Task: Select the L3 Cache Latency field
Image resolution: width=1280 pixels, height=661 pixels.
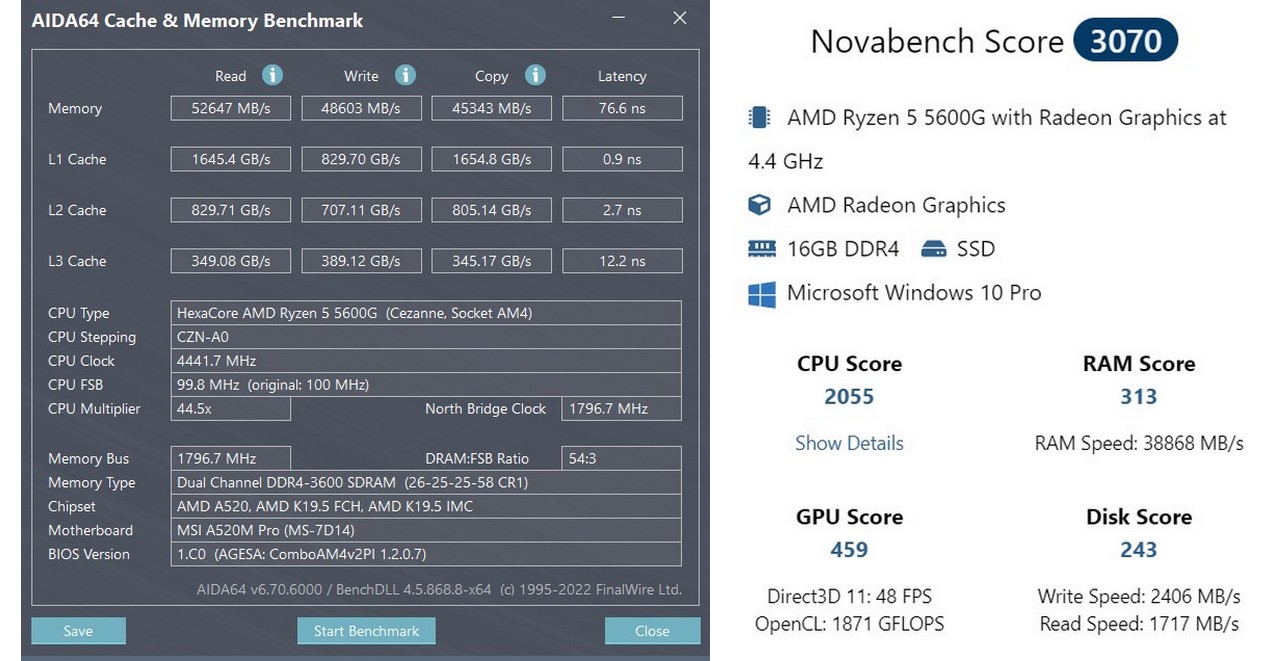Action: [x=622, y=261]
